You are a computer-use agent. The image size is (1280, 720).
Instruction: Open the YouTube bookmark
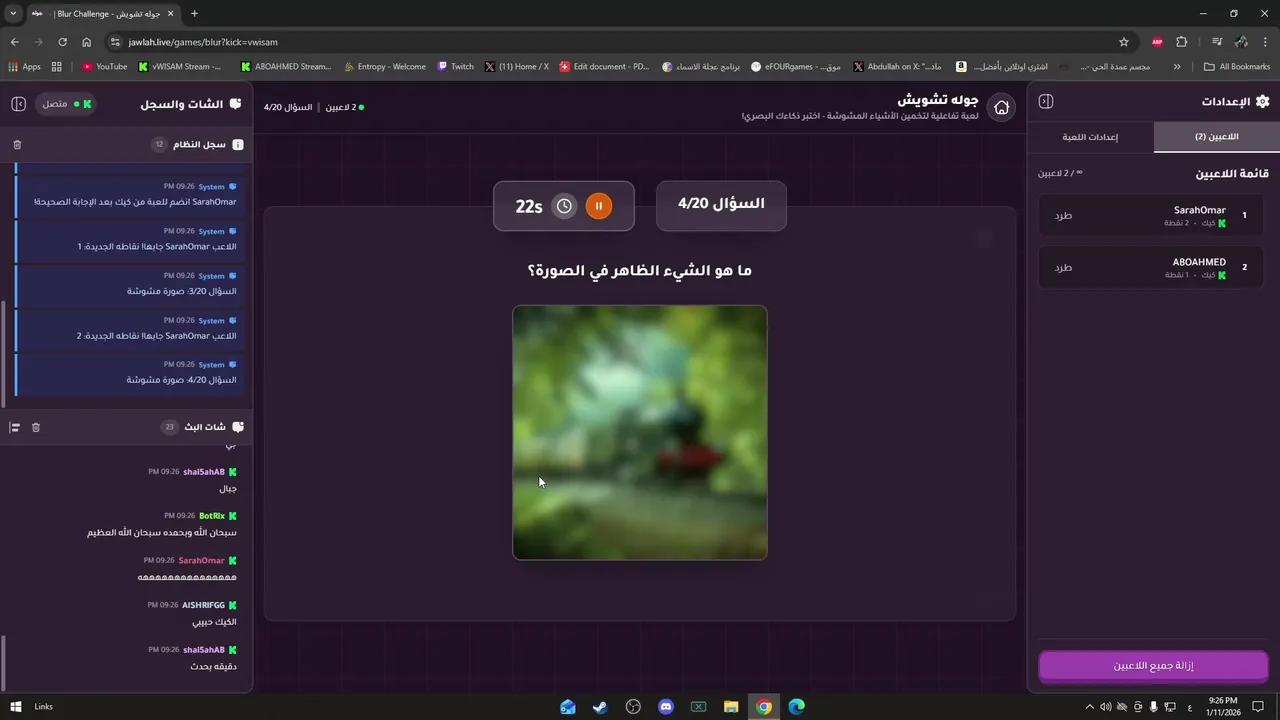(105, 67)
